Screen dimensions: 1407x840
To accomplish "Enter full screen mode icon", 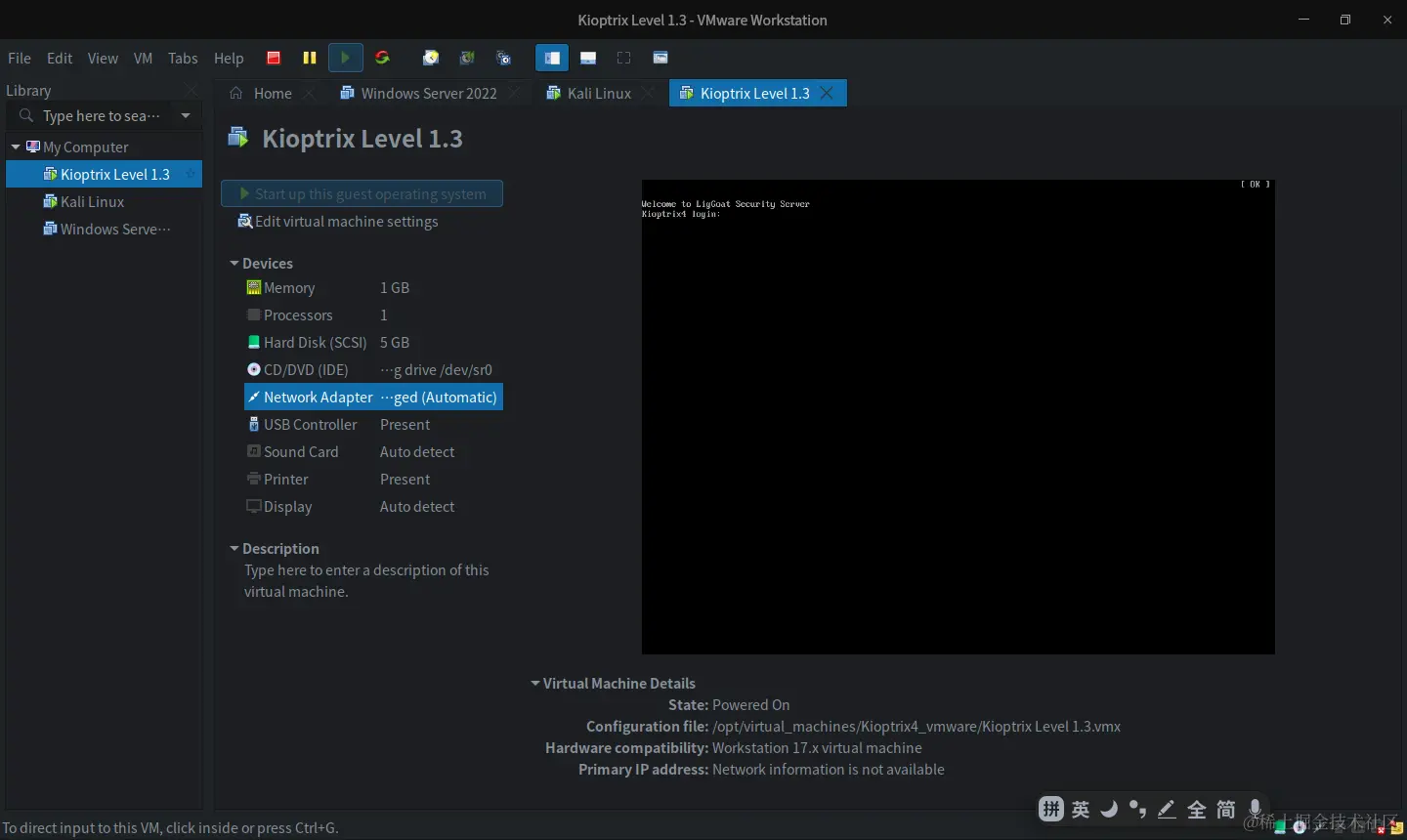I will [x=623, y=58].
